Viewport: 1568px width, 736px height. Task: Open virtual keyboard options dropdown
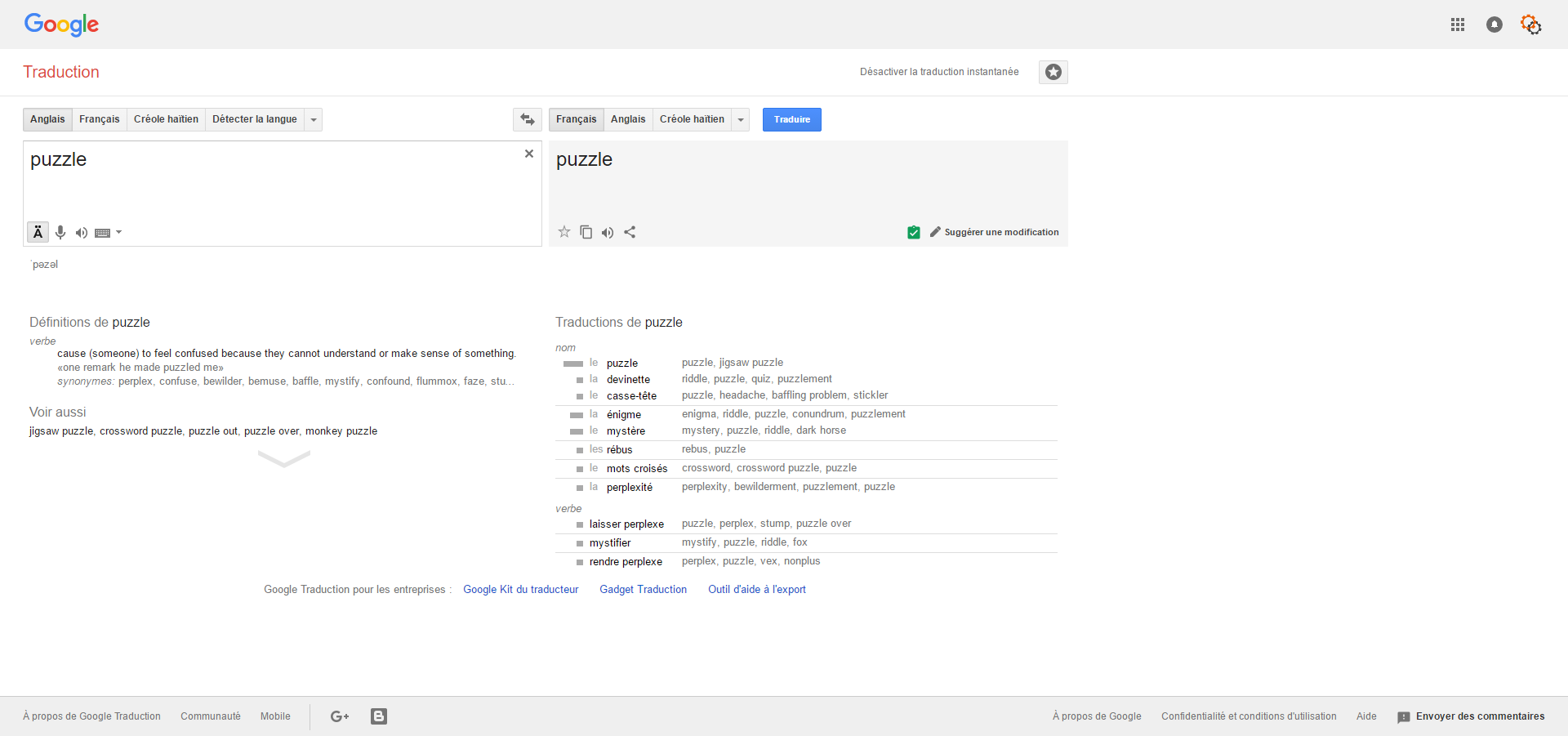tap(118, 233)
